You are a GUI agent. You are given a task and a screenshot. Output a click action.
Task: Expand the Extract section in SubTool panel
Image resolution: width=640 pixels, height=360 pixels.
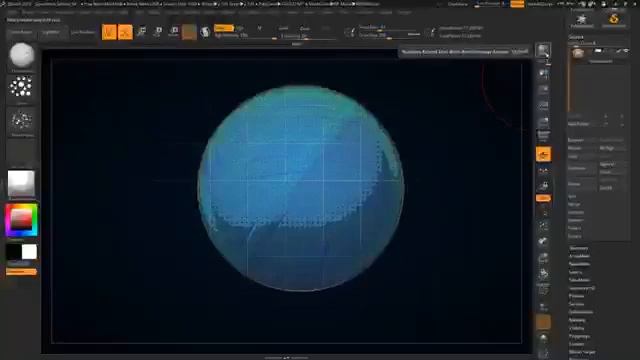pyautogui.click(x=575, y=236)
